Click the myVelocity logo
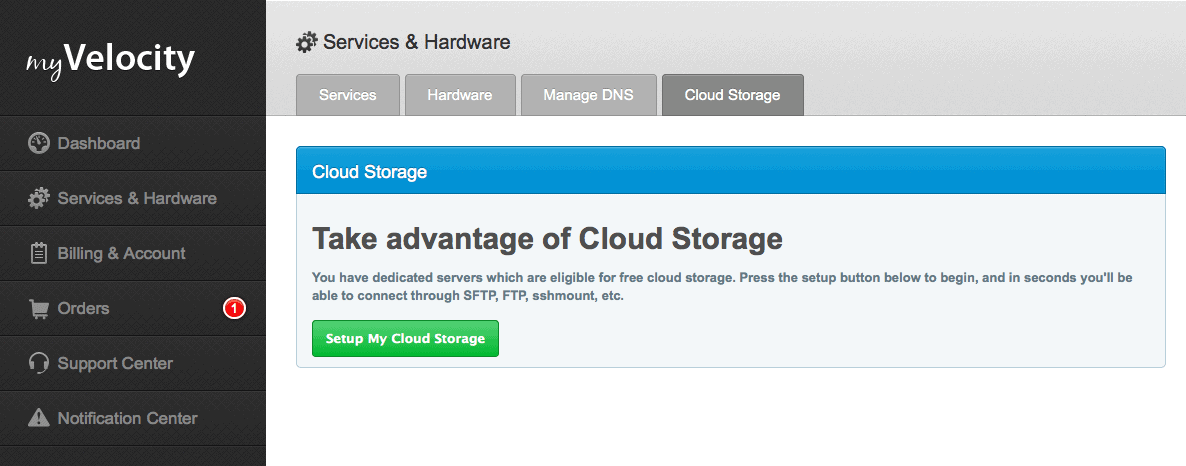 110,60
